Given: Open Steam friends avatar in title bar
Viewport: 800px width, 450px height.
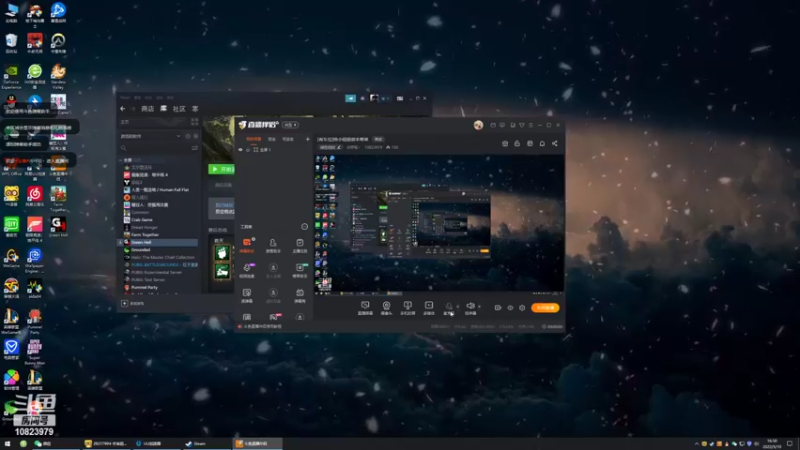Looking at the screenshot, I should coord(374,98).
